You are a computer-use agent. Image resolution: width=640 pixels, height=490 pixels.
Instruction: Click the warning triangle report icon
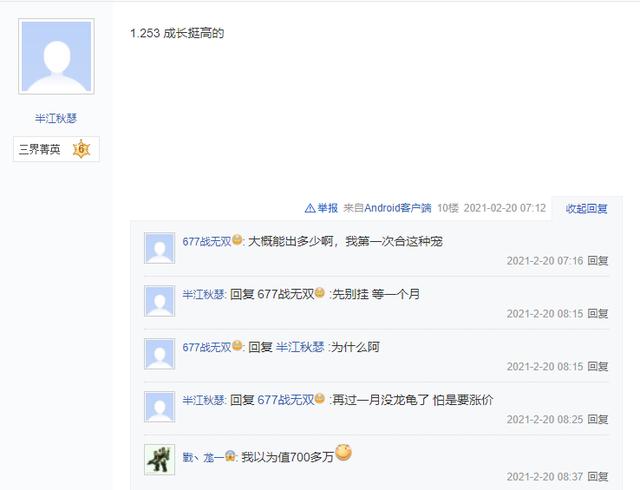[x=310, y=208]
